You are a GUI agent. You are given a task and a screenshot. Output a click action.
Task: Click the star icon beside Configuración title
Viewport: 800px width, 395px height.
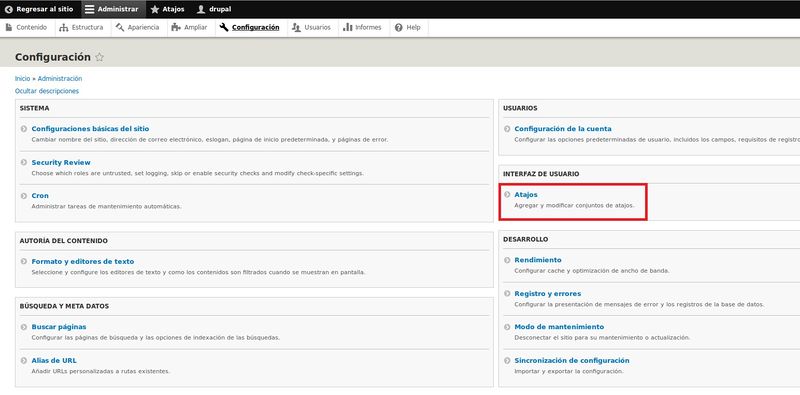(99, 57)
